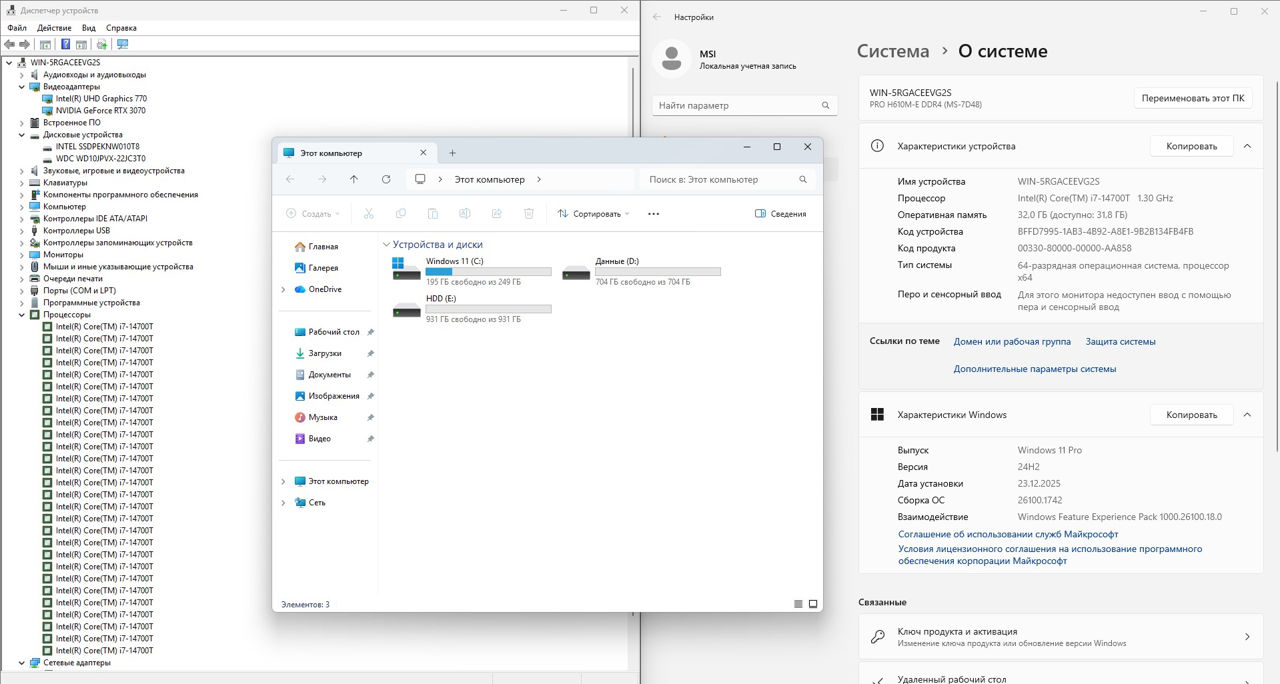
Task: Open the Вид menu in Device Manager
Action: 89,28
